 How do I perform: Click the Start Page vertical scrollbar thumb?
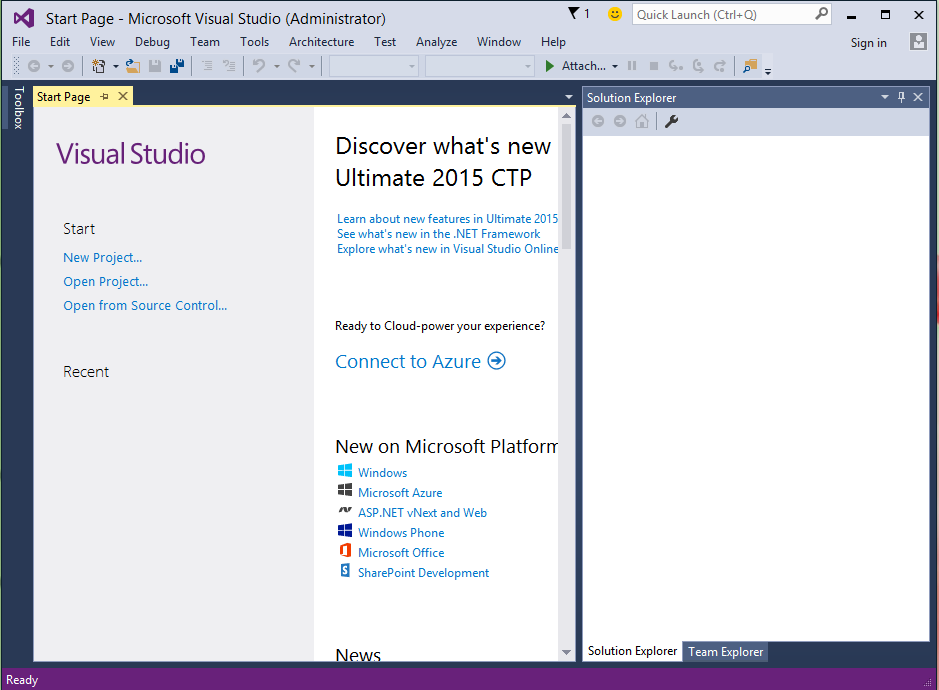pyautogui.click(x=567, y=186)
